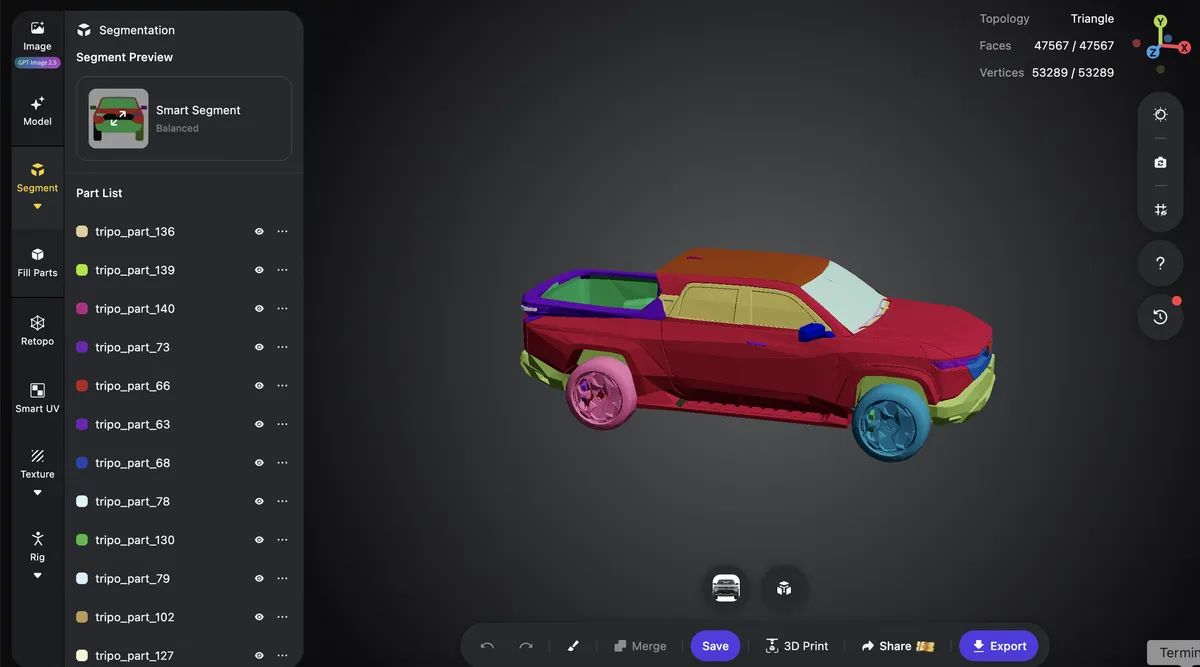Screen dimensions: 1200x667
Task: Click the grid icon in the viewport
Action: pyautogui.click(x=1160, y=210)
